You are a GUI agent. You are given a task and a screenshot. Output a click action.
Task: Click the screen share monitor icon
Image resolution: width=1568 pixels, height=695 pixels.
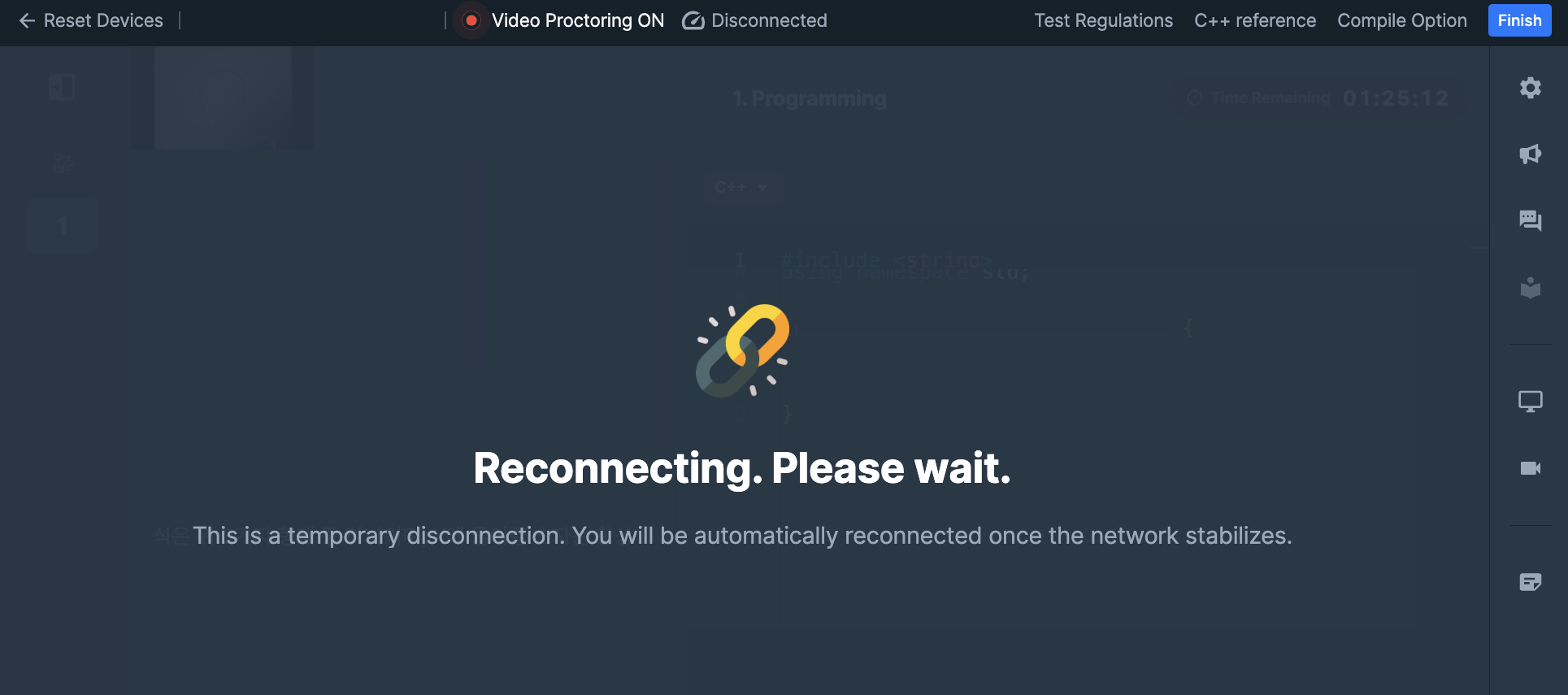(x=1531, y=402)
